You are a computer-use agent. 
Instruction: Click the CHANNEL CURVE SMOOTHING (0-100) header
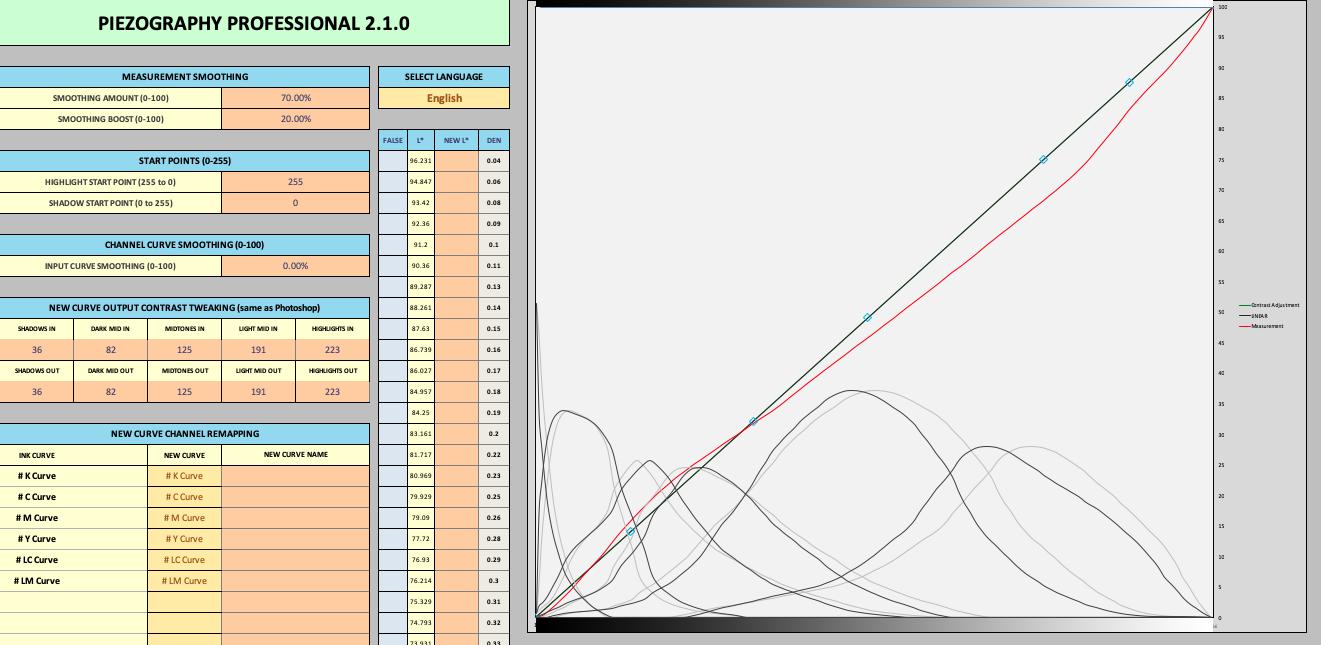[184, 245]
